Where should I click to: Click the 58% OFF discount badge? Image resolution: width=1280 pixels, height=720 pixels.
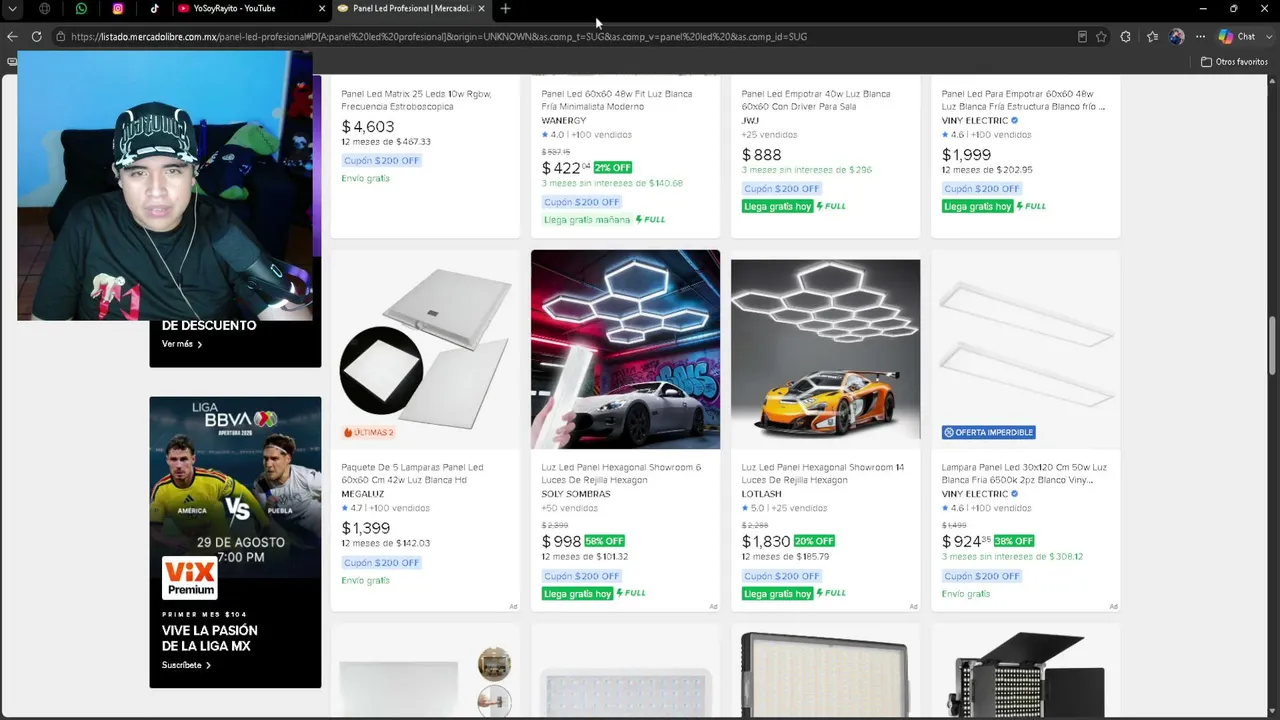coord(604,542)
